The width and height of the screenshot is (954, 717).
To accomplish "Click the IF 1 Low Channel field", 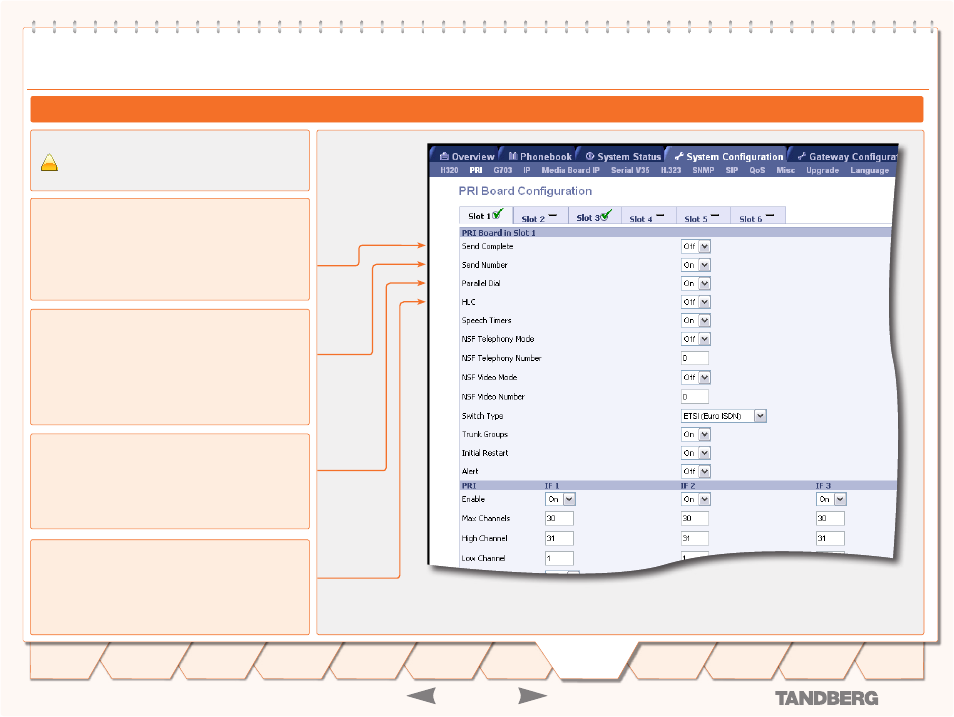I will point(559,558).
